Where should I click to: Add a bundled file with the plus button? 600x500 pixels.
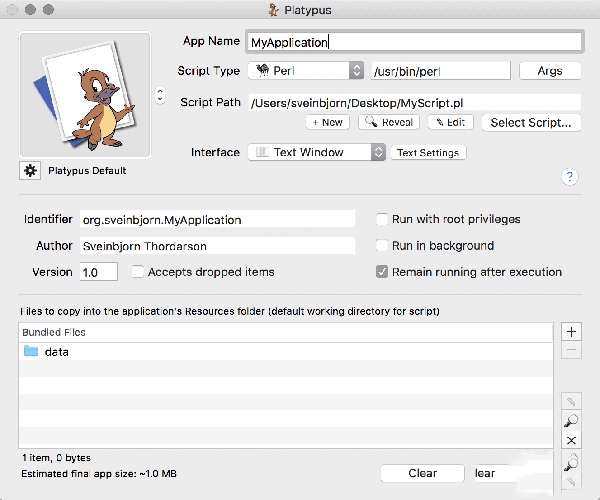[571, 332]
